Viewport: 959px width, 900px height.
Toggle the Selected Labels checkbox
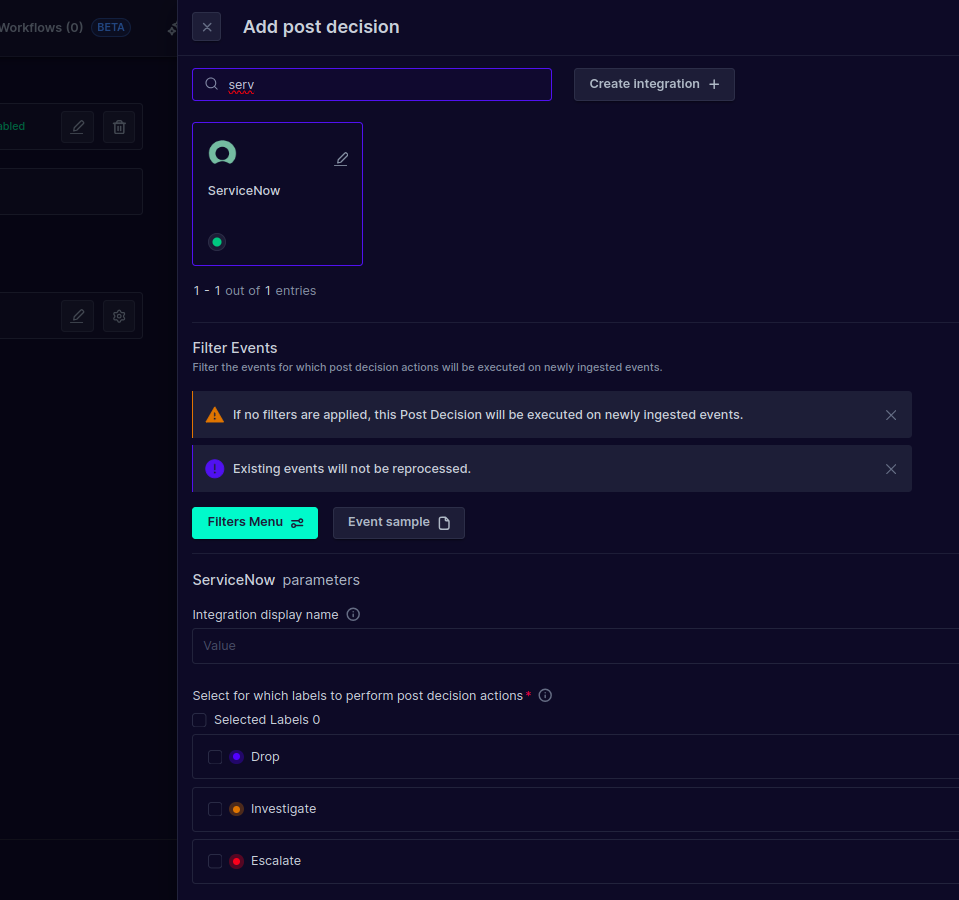(199, 720)
